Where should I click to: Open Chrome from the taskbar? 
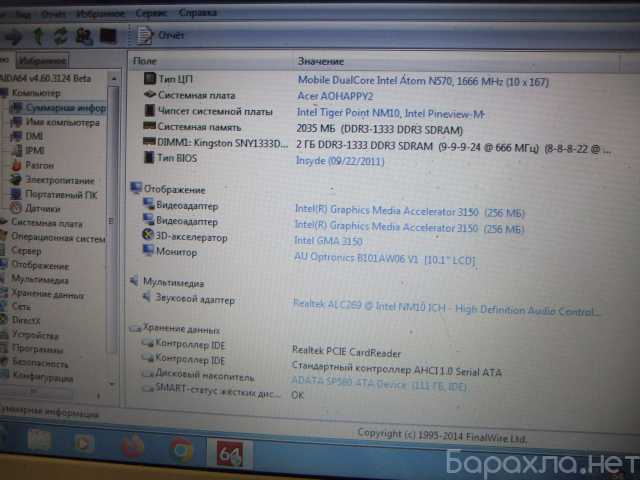(181, 450)
